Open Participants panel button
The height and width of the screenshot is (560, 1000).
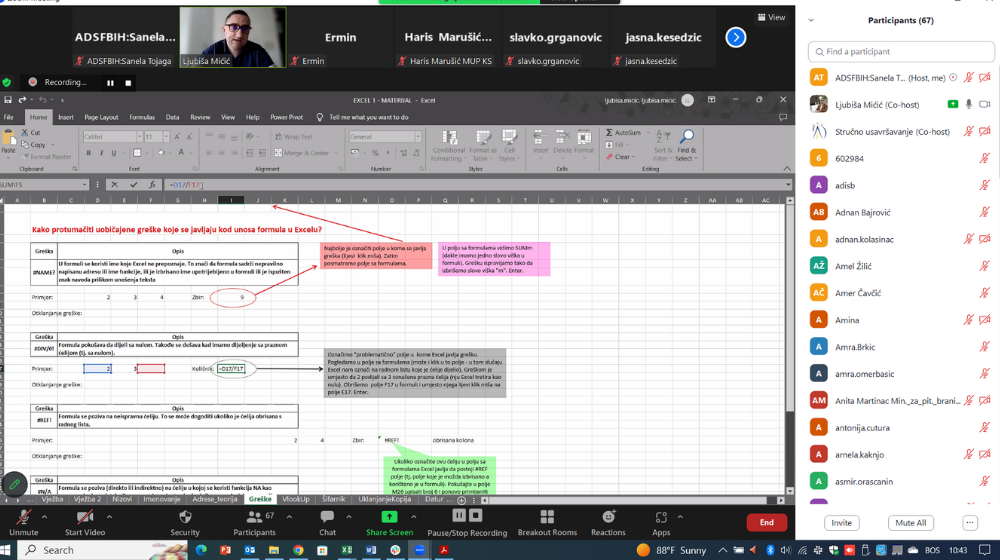(254, 522)
